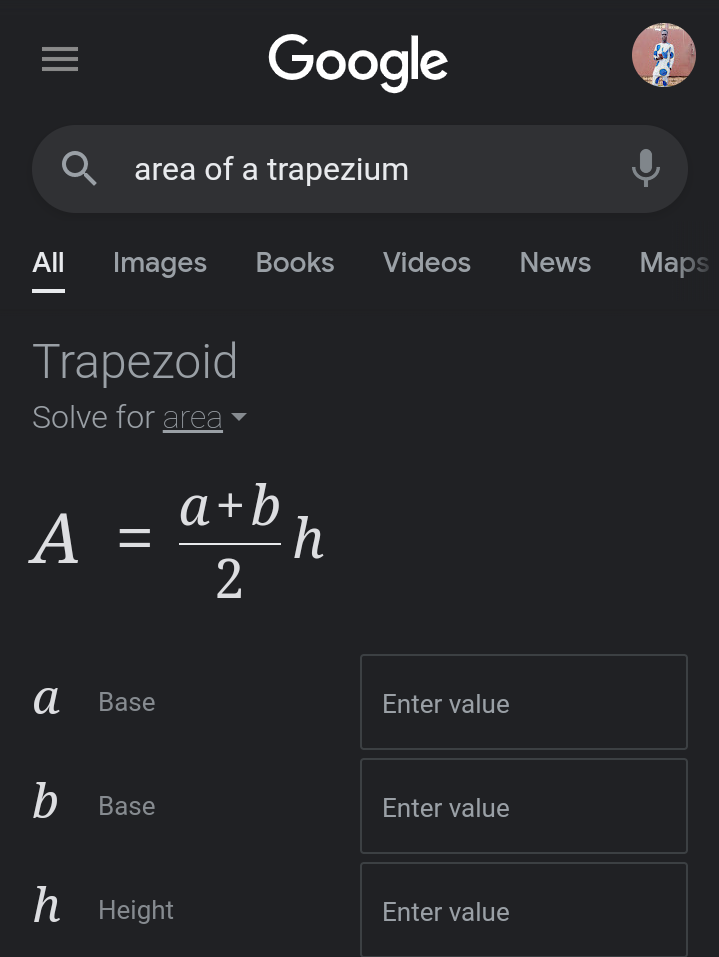Open the Books tab
This screenshot has height=957, width=719.
coord(295,263)
